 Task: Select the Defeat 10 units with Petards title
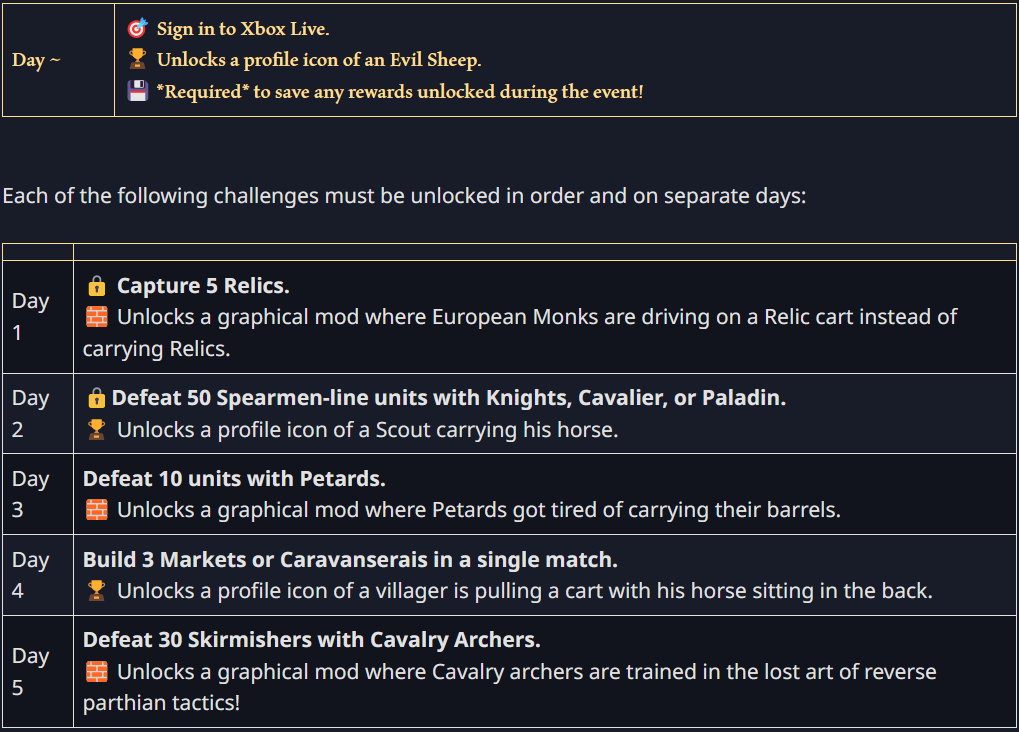tap(234, 478)
